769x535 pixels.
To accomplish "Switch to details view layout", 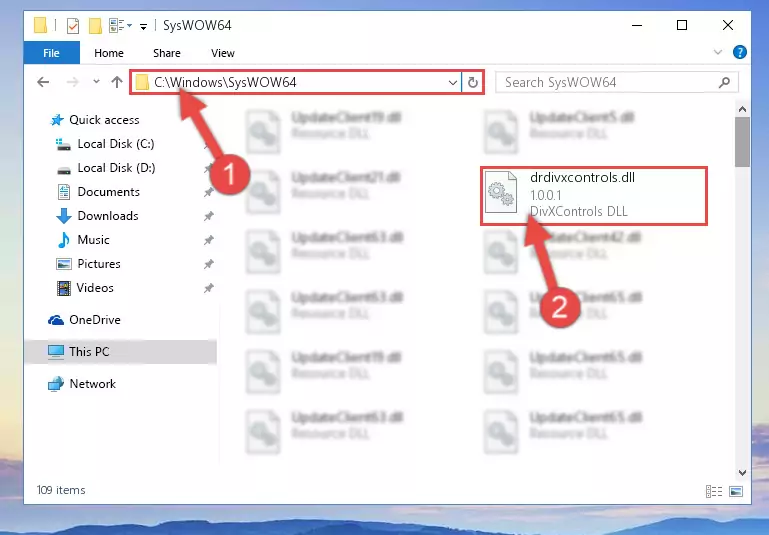I will (x=714, y=491).
